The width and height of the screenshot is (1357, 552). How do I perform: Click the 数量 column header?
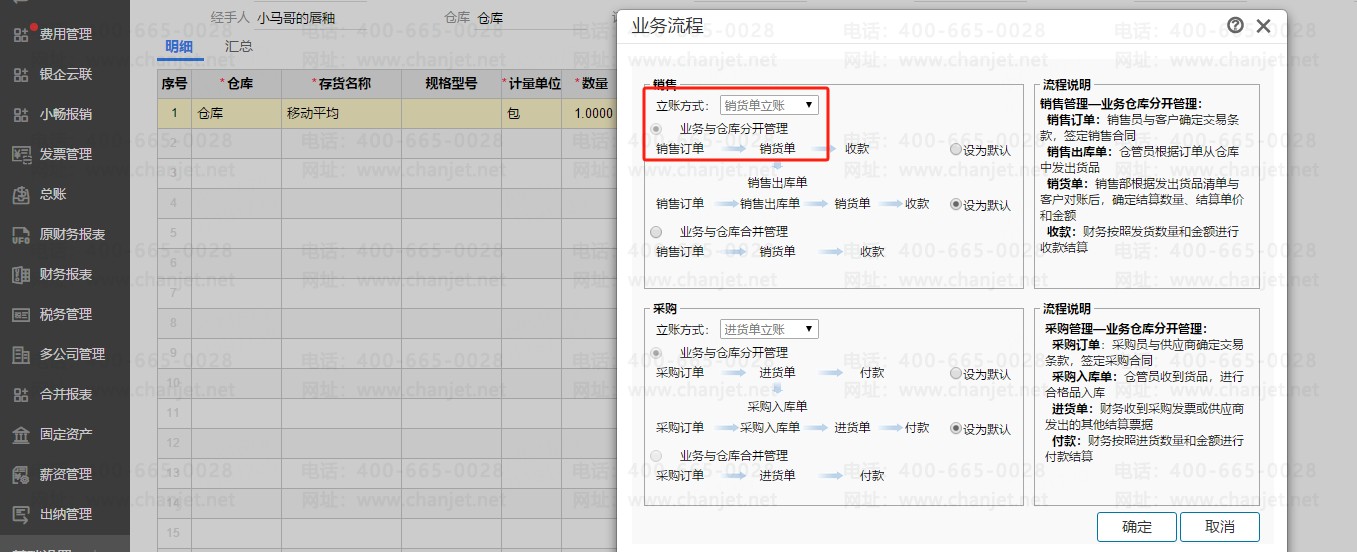[592, 84]
